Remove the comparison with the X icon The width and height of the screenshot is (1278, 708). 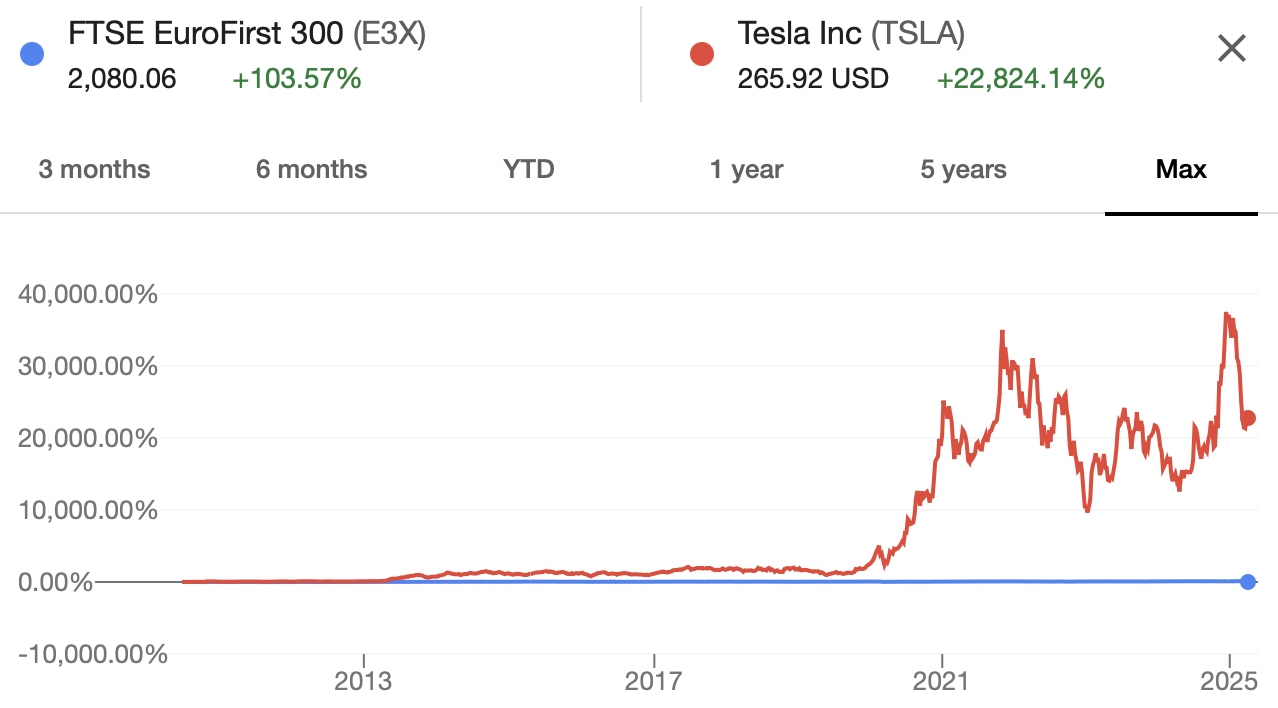pos(1231,48)
